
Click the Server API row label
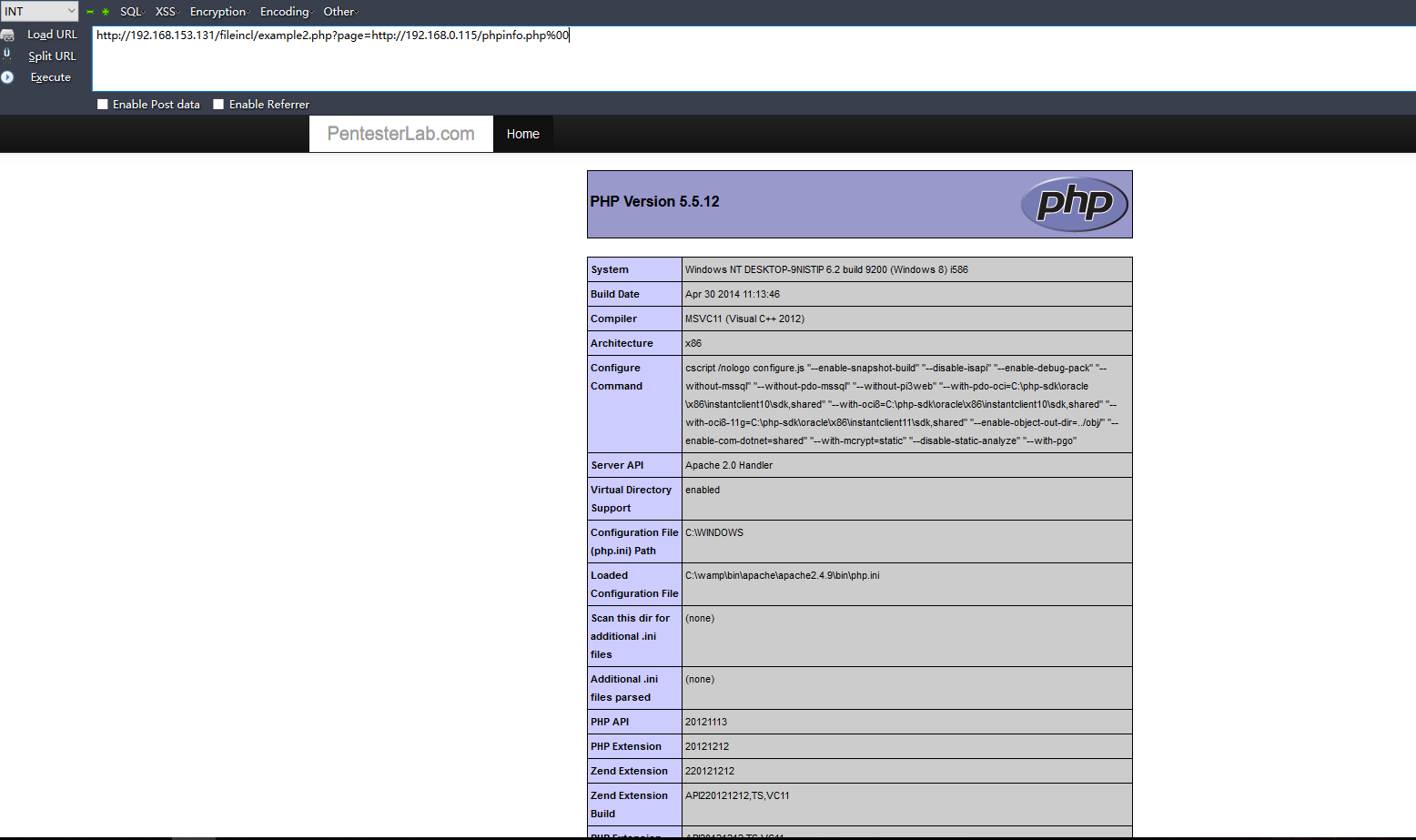[x=617, y=465]
